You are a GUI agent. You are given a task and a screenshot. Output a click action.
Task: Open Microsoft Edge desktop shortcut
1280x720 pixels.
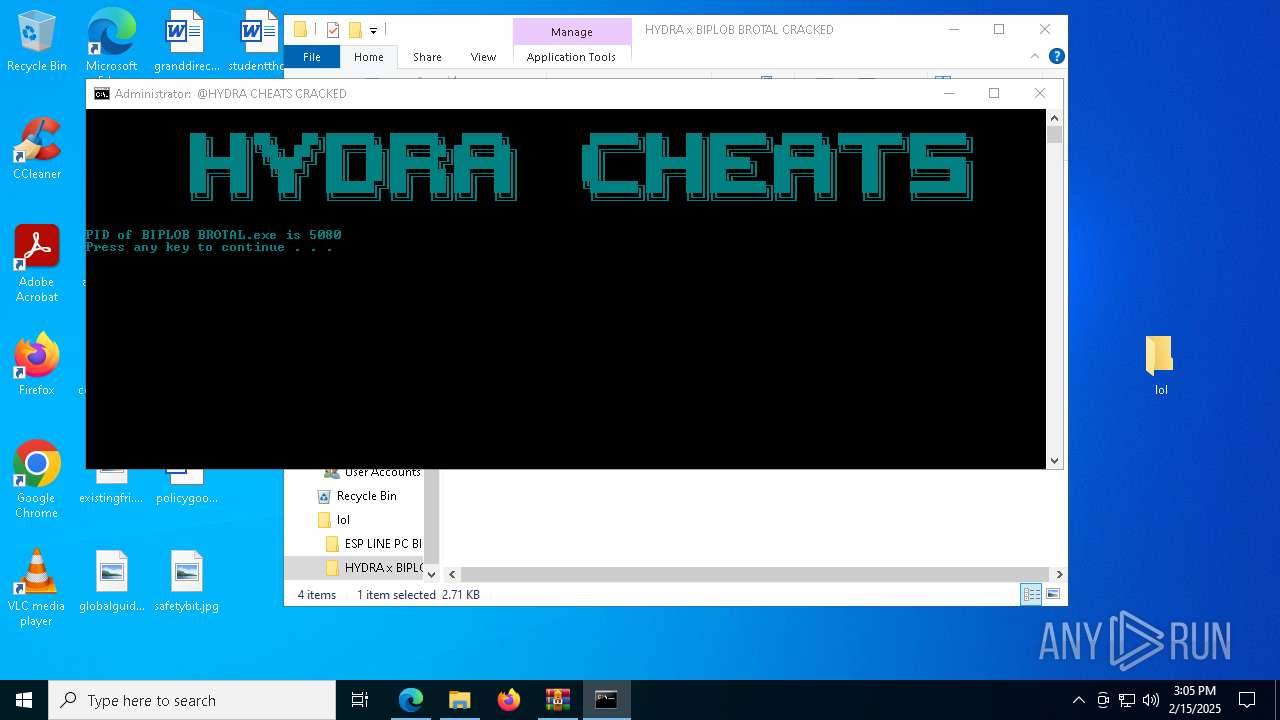point(111,41)
